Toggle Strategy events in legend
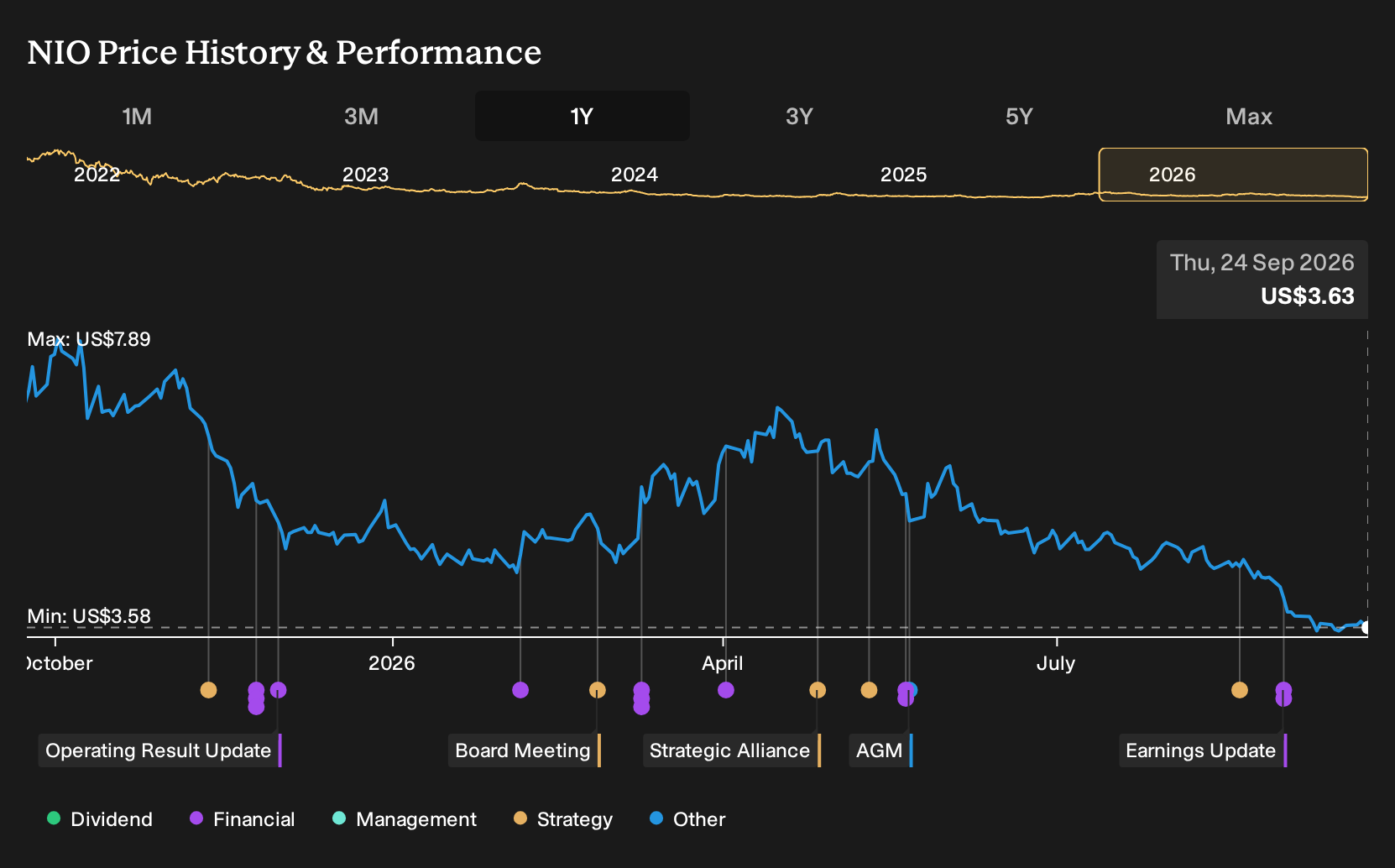This screenshot has height=868, width=1395. point(563,818)
